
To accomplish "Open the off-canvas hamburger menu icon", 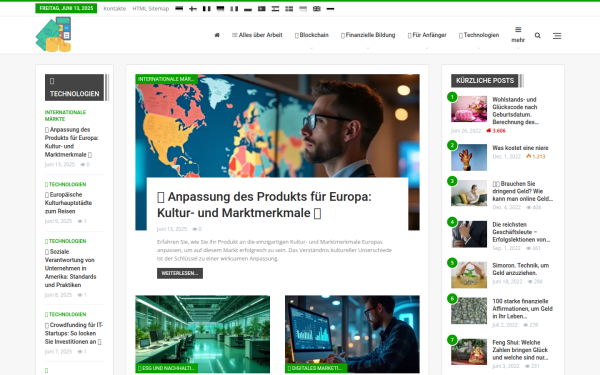I will click(x=557, y=36).
